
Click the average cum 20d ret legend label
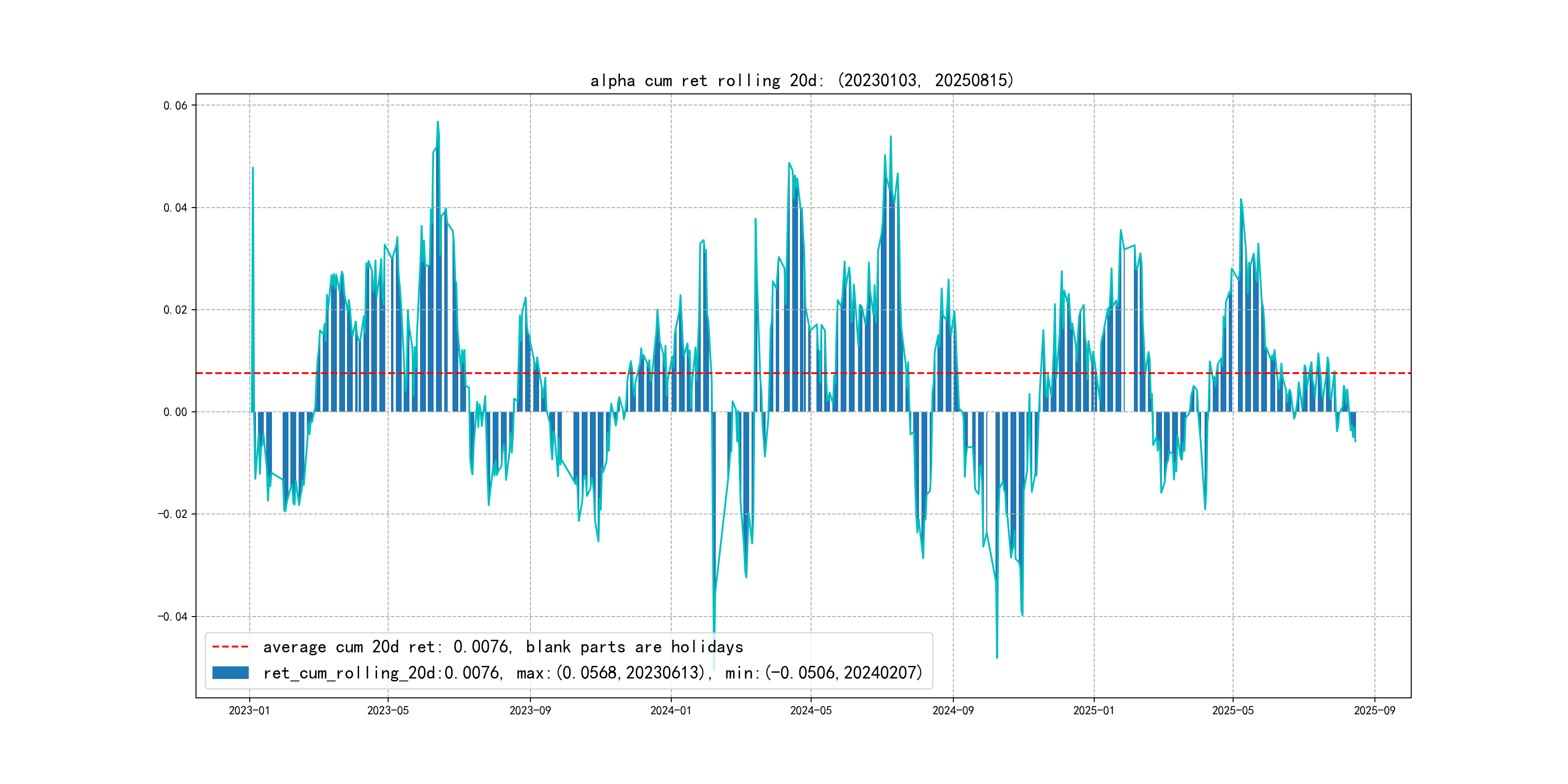tap(503, 647)
